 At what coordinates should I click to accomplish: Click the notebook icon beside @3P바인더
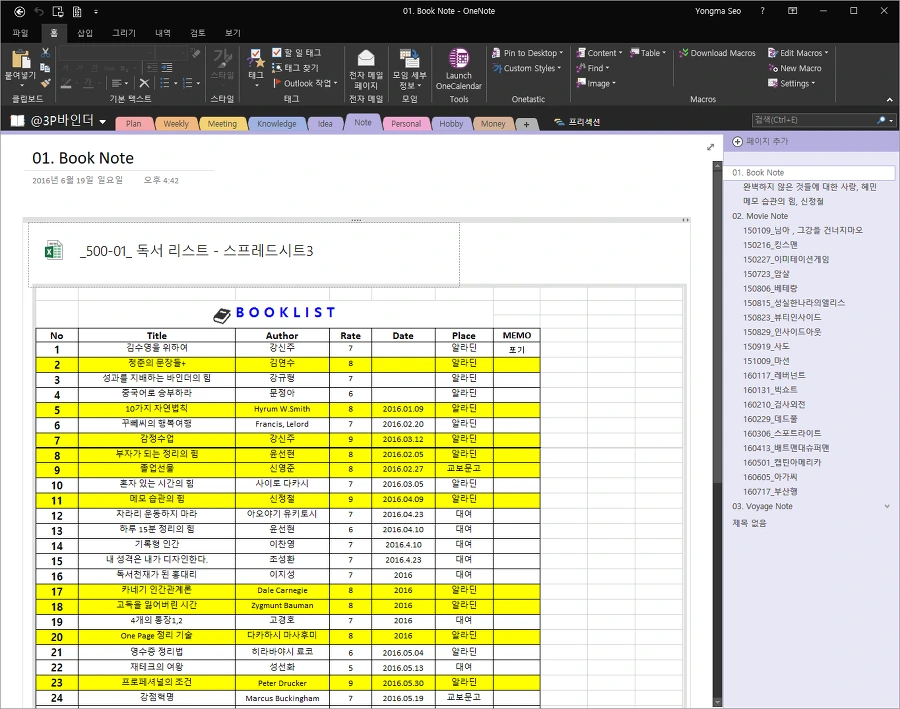coord(18,121)
